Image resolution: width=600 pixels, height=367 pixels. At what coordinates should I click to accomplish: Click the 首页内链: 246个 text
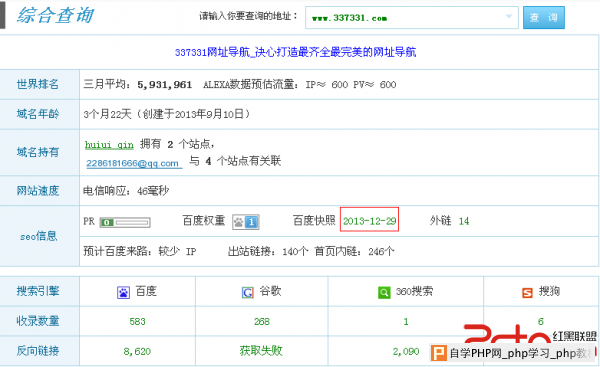coord(354,251)
